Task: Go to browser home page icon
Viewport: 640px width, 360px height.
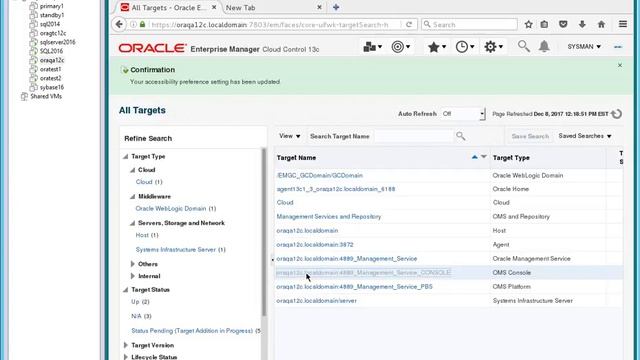Action: coord(601,24)
